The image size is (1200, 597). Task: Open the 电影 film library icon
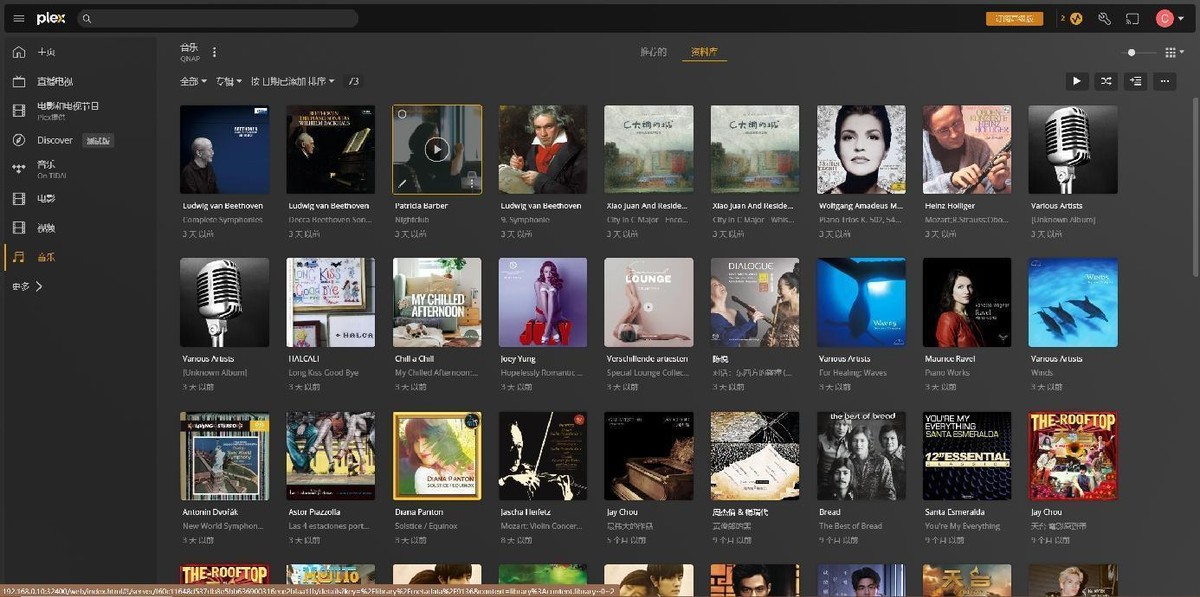coord(18,198)
